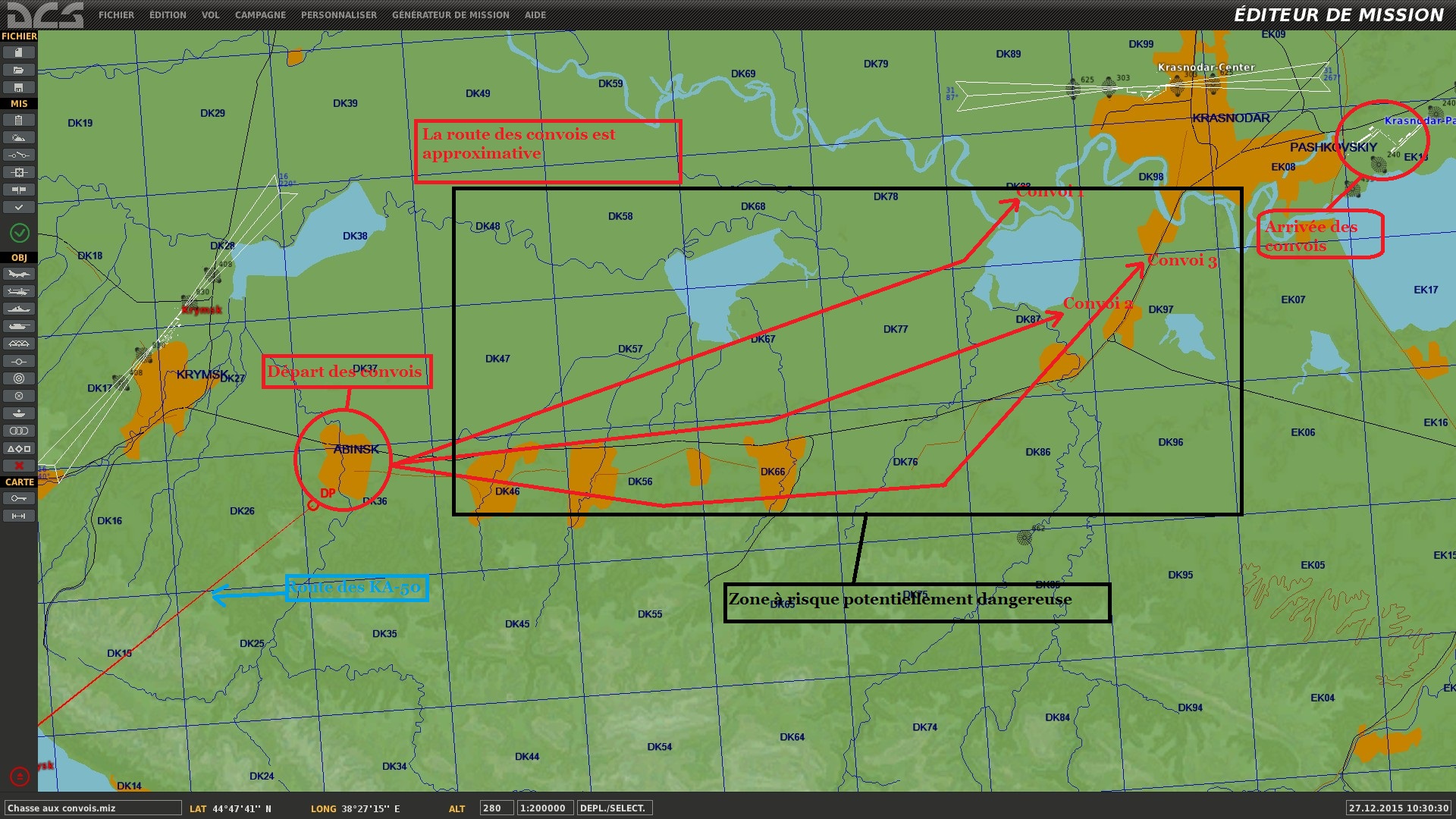Click the ABINSK town label on map
1456x819 pixels.
[x=356, y=449]
